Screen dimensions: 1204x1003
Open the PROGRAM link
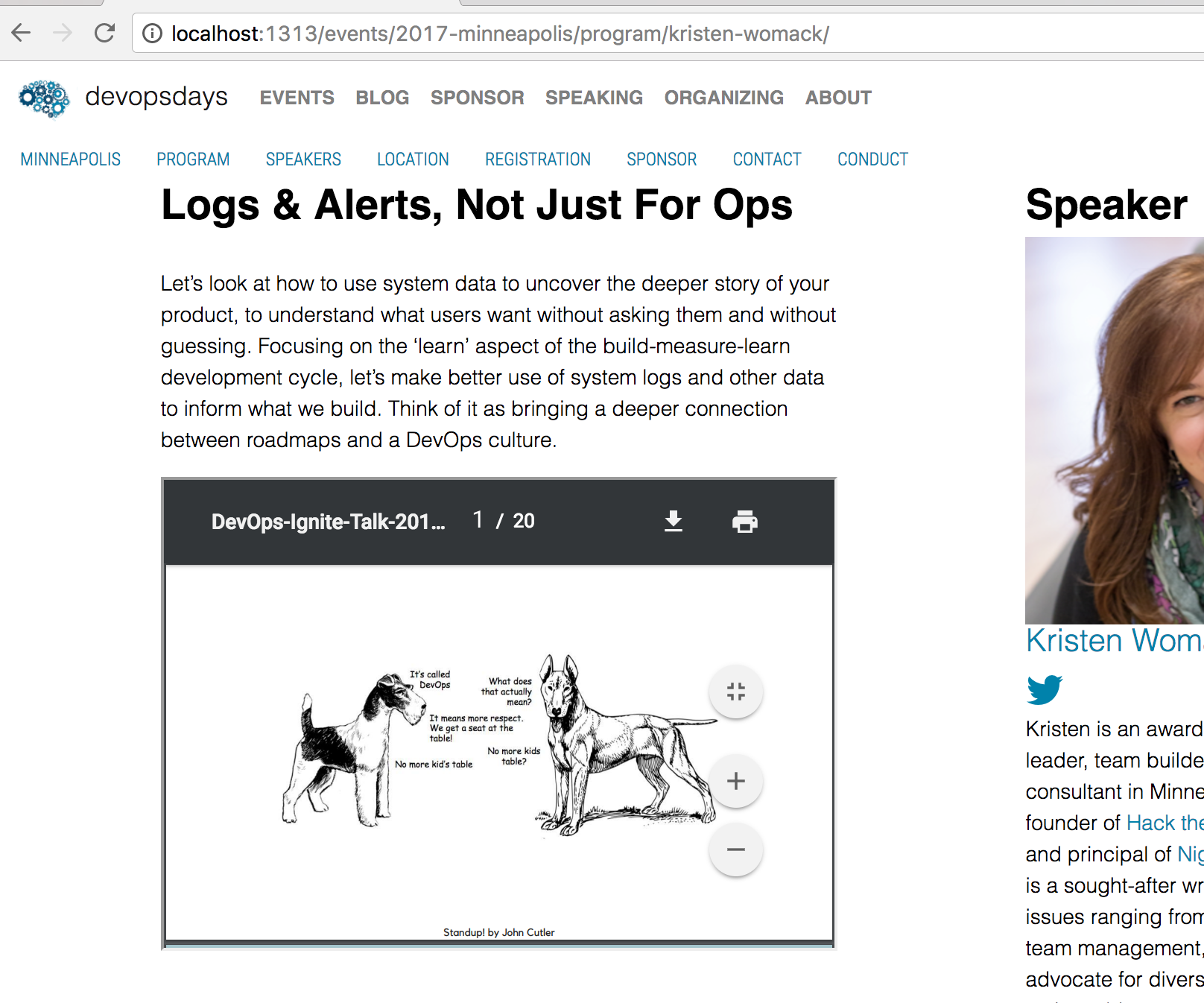tap(193, 159)
